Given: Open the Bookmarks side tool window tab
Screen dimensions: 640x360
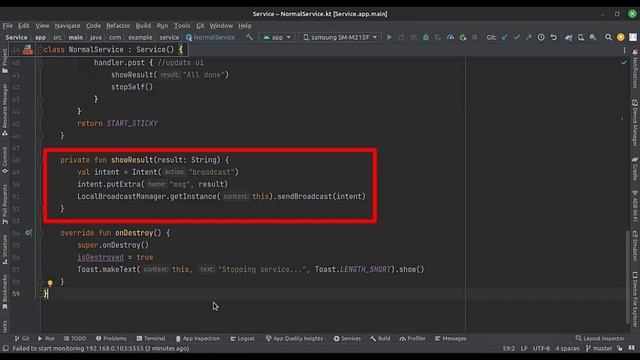Looking at the screenshot, I should coord(5,292).
